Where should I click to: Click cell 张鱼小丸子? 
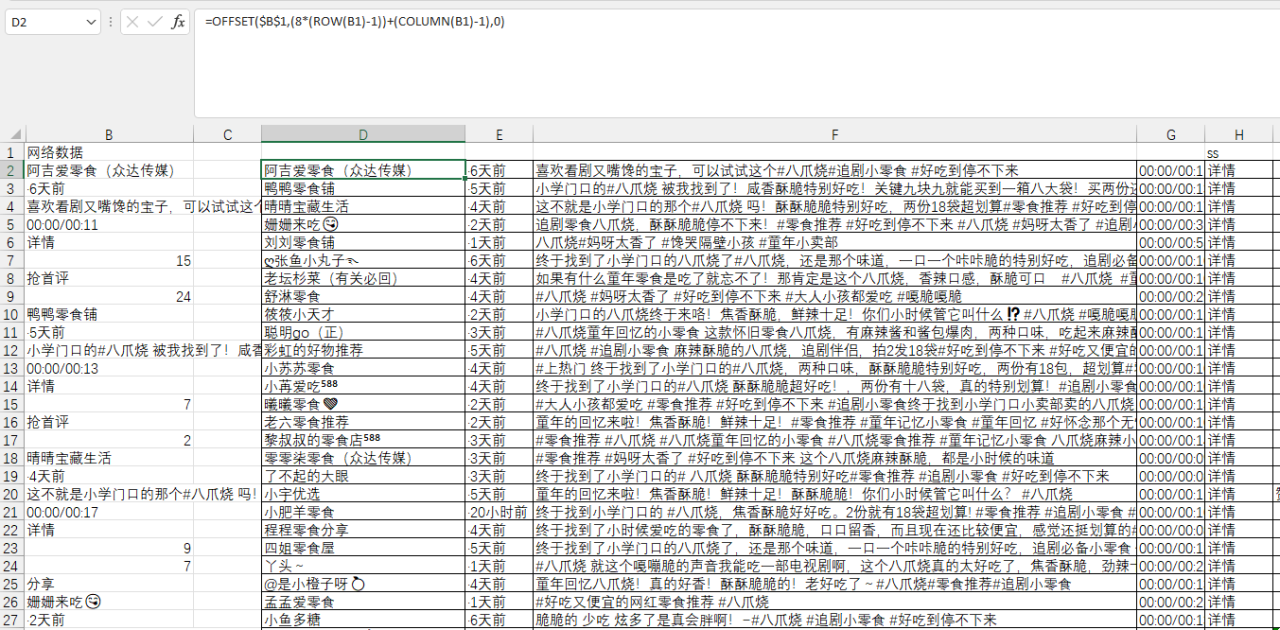pos(363,261)
